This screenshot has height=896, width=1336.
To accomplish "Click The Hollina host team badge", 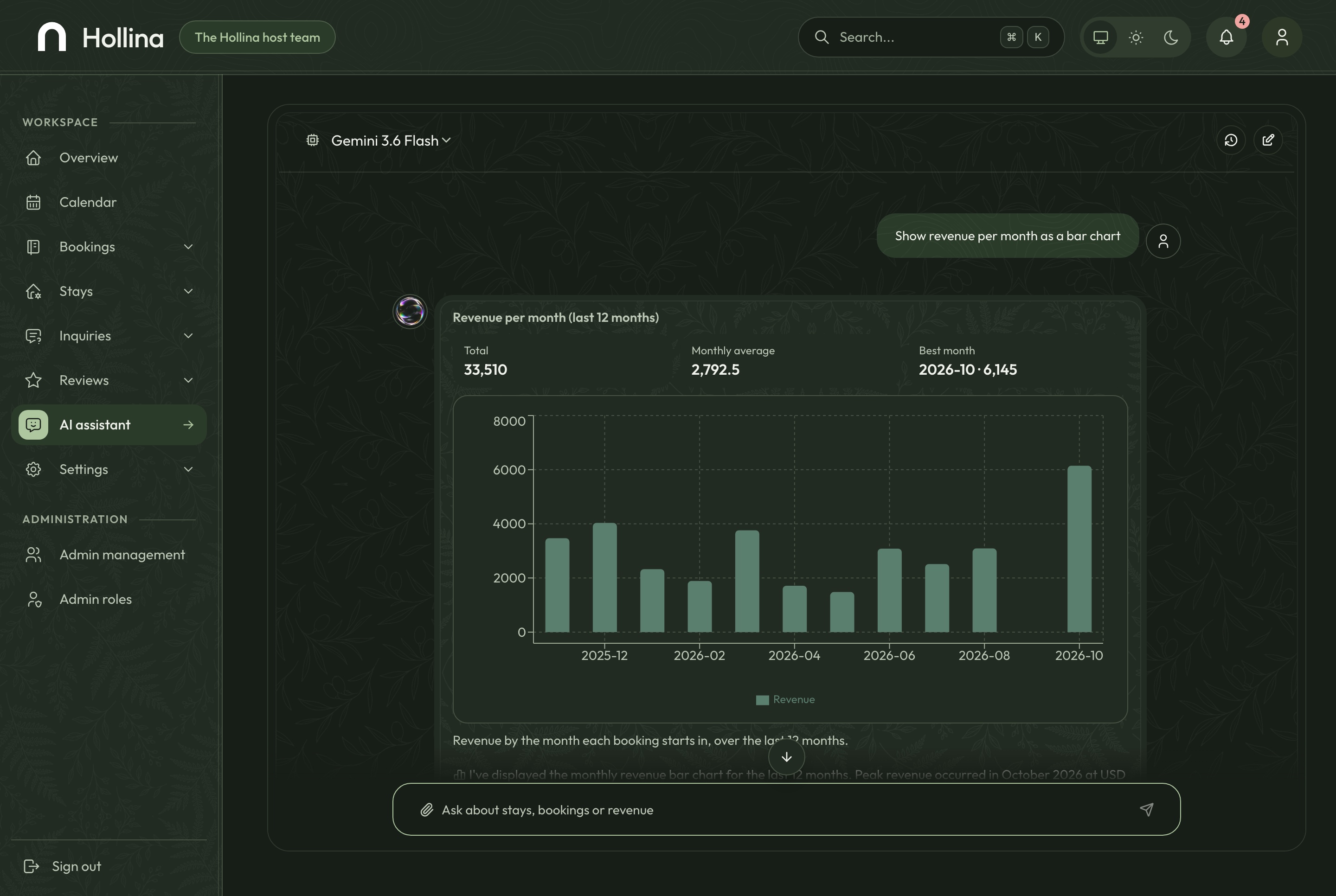I will [257, 37].
